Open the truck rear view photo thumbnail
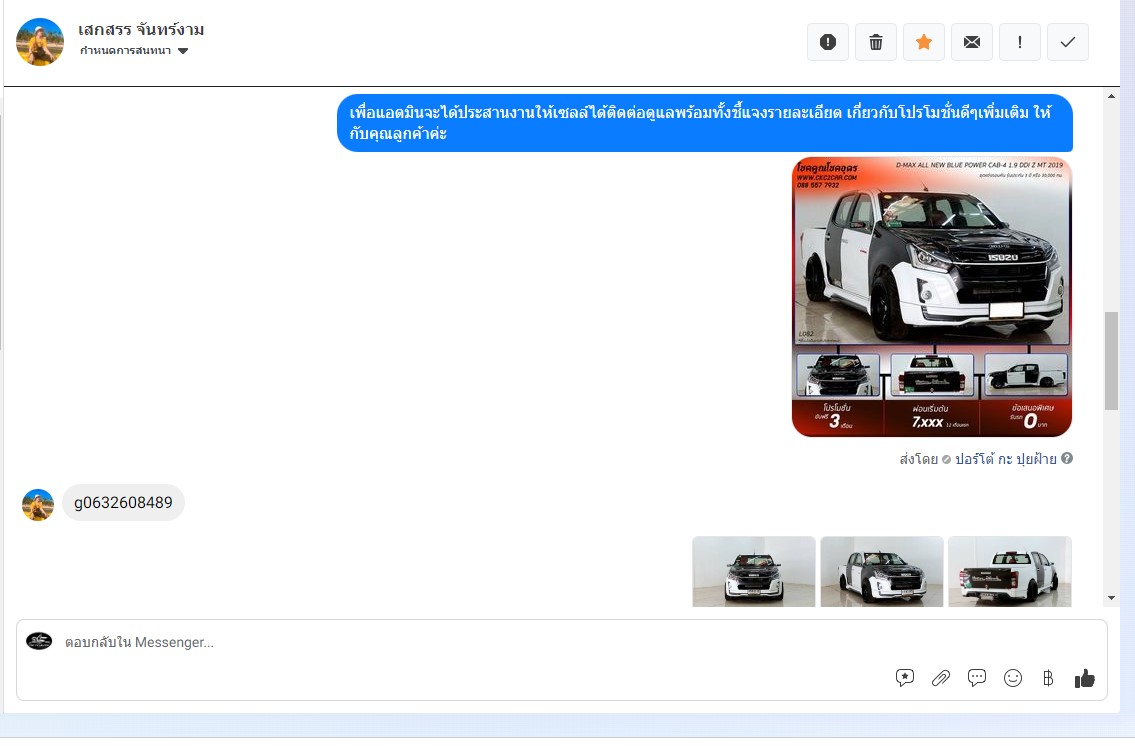1135x746 pixels. pos(1009,572)
